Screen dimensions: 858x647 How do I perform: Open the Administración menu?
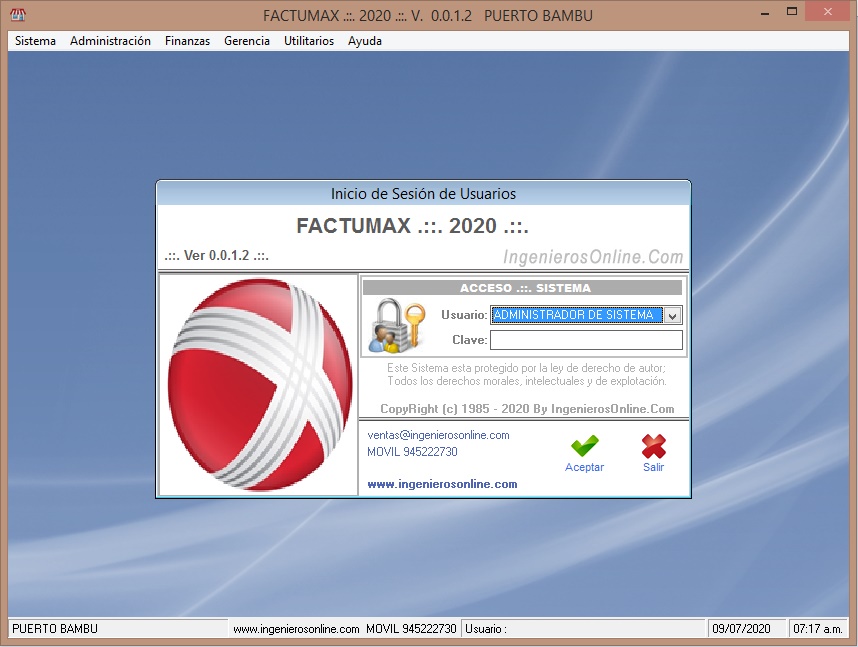110,41
